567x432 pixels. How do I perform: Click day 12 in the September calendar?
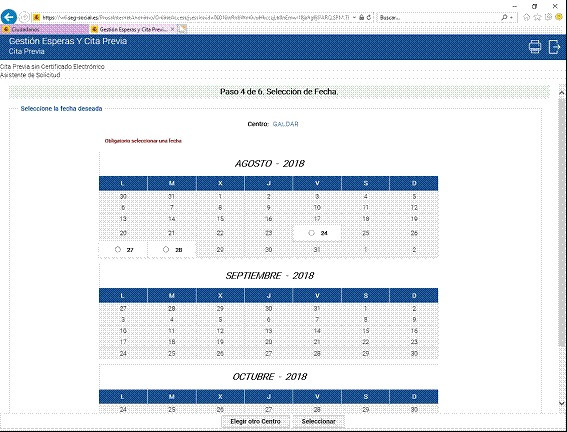click(220, 331)
